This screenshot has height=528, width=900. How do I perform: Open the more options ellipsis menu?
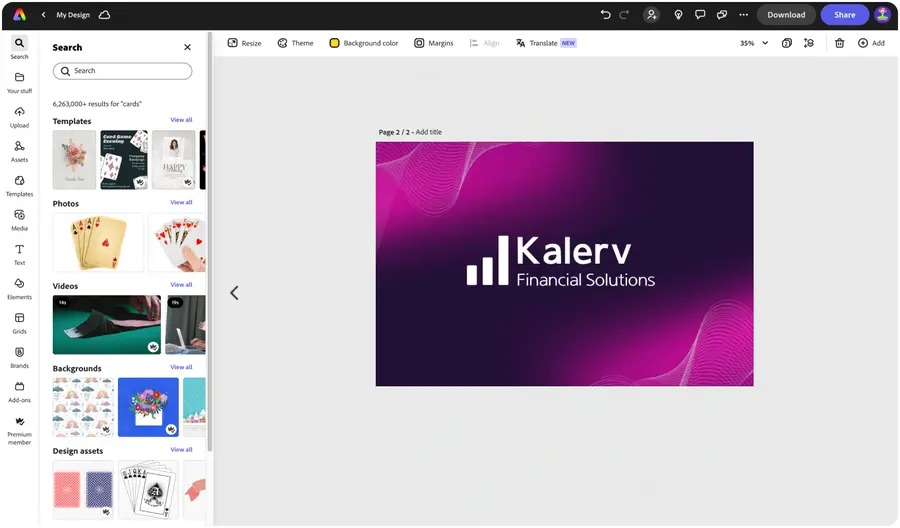coord(743,15)
